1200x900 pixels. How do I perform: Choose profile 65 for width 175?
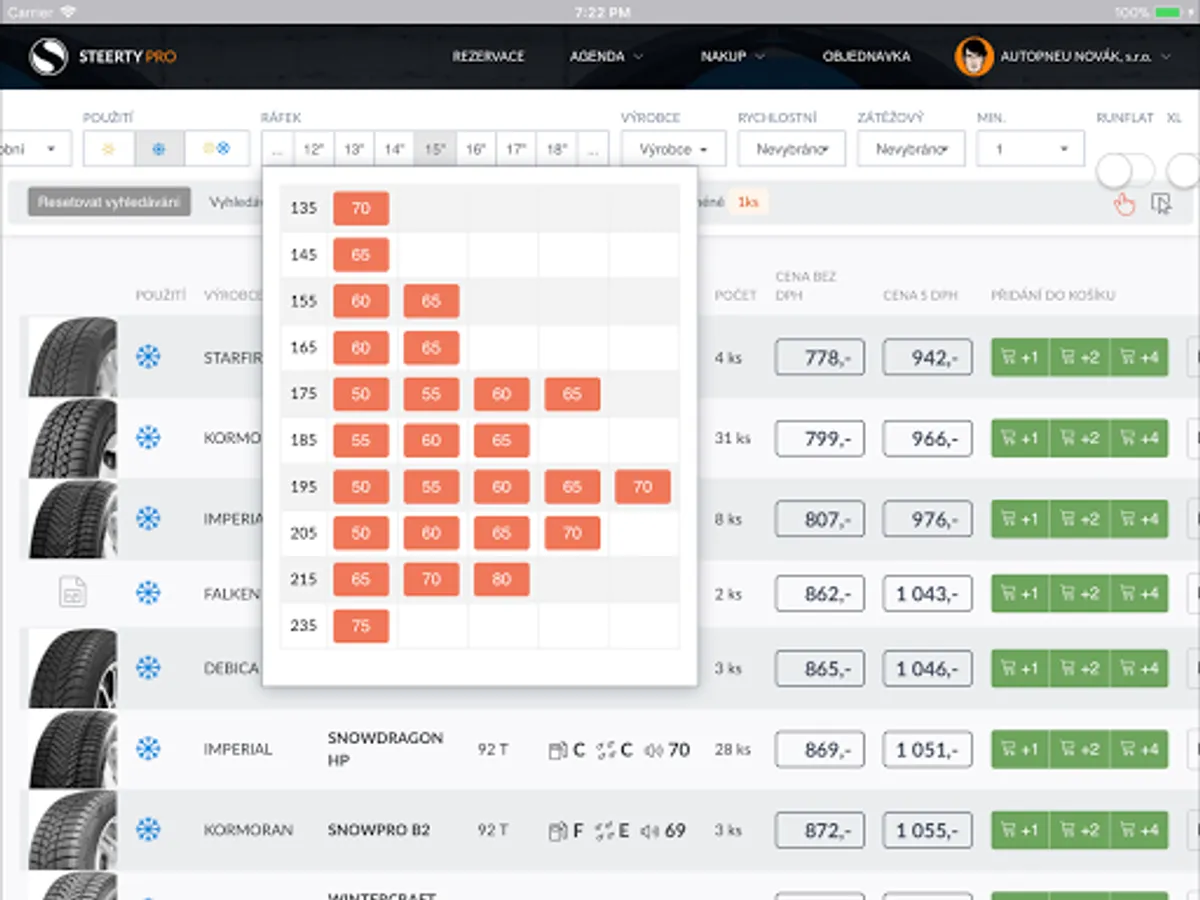tap(572, 394)
